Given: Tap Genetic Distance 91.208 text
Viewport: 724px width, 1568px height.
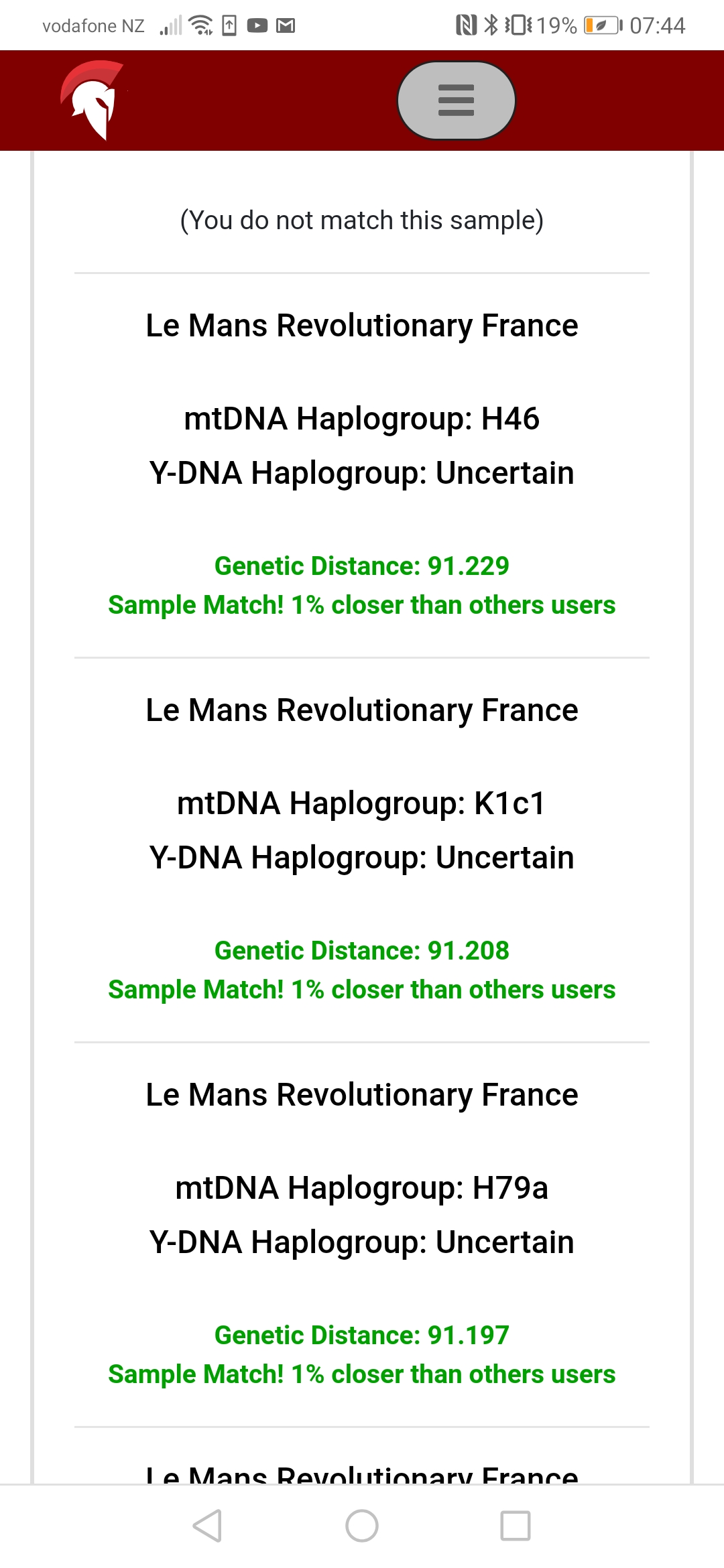Looking at the screenshot, I should 362,951.
